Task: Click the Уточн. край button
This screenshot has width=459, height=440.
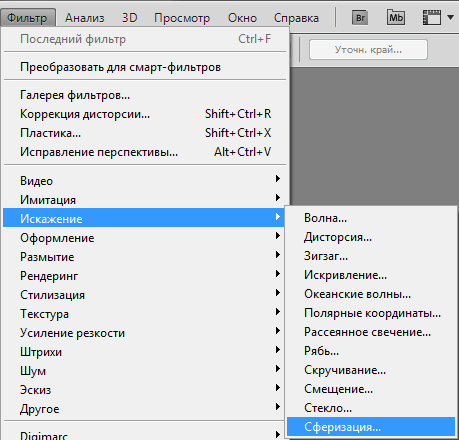Action: coord(368,50)
